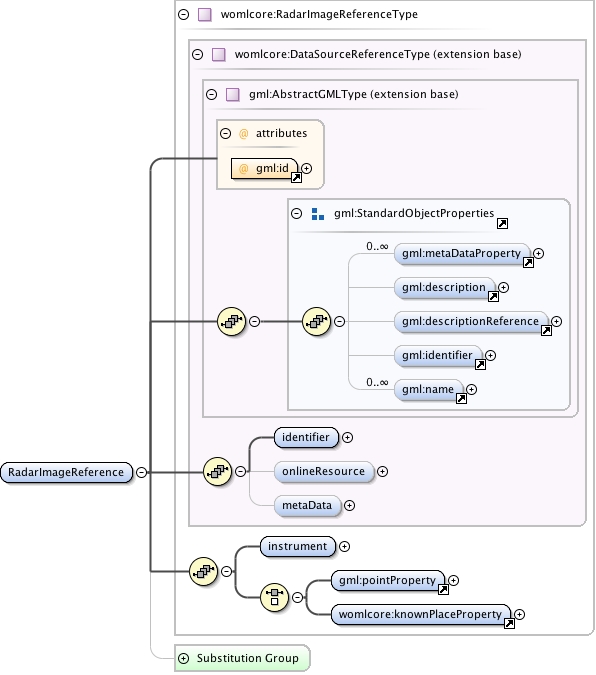This screenshot has height=675, width=596.
Task: Follow the StandardObjectProperties reference arrow
Action: tap(502, 223)
